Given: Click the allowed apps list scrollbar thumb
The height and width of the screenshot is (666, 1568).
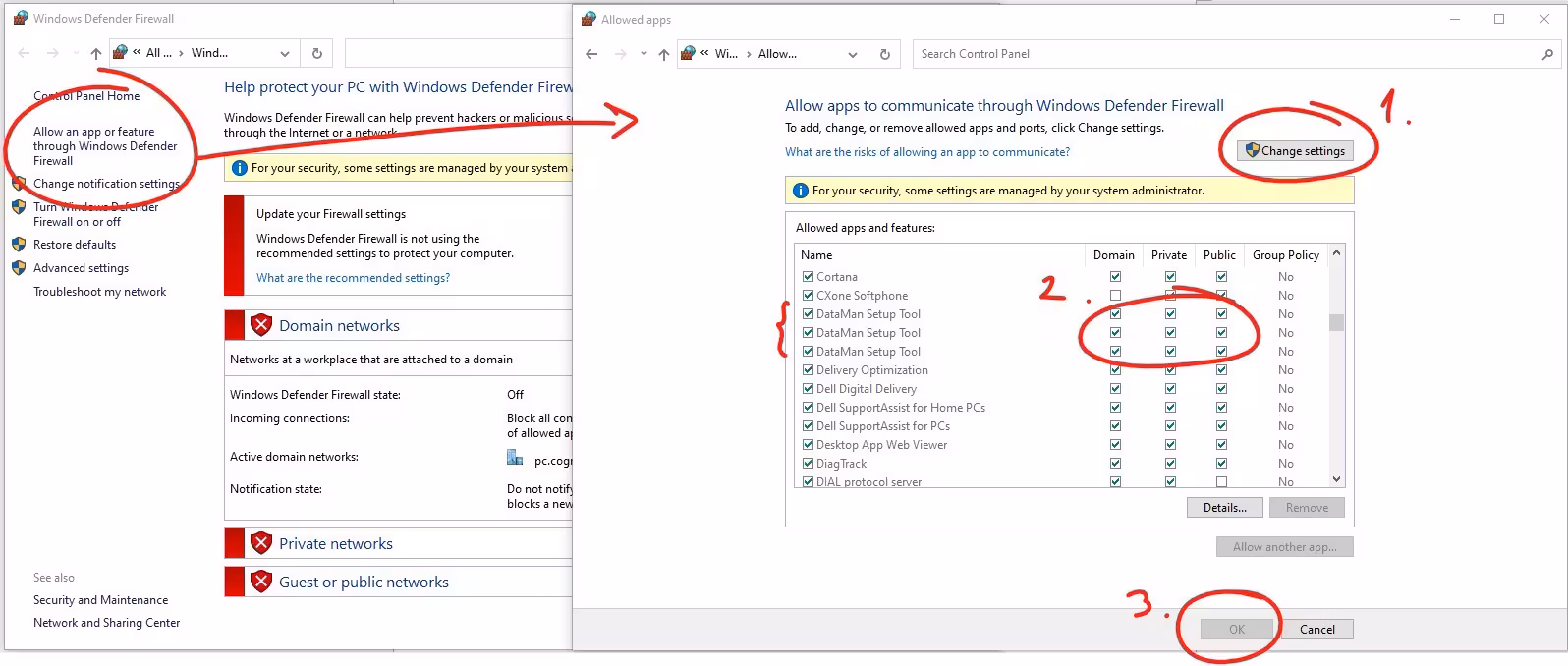Looking at the screenshot, I should click(x=1336, y=322).
